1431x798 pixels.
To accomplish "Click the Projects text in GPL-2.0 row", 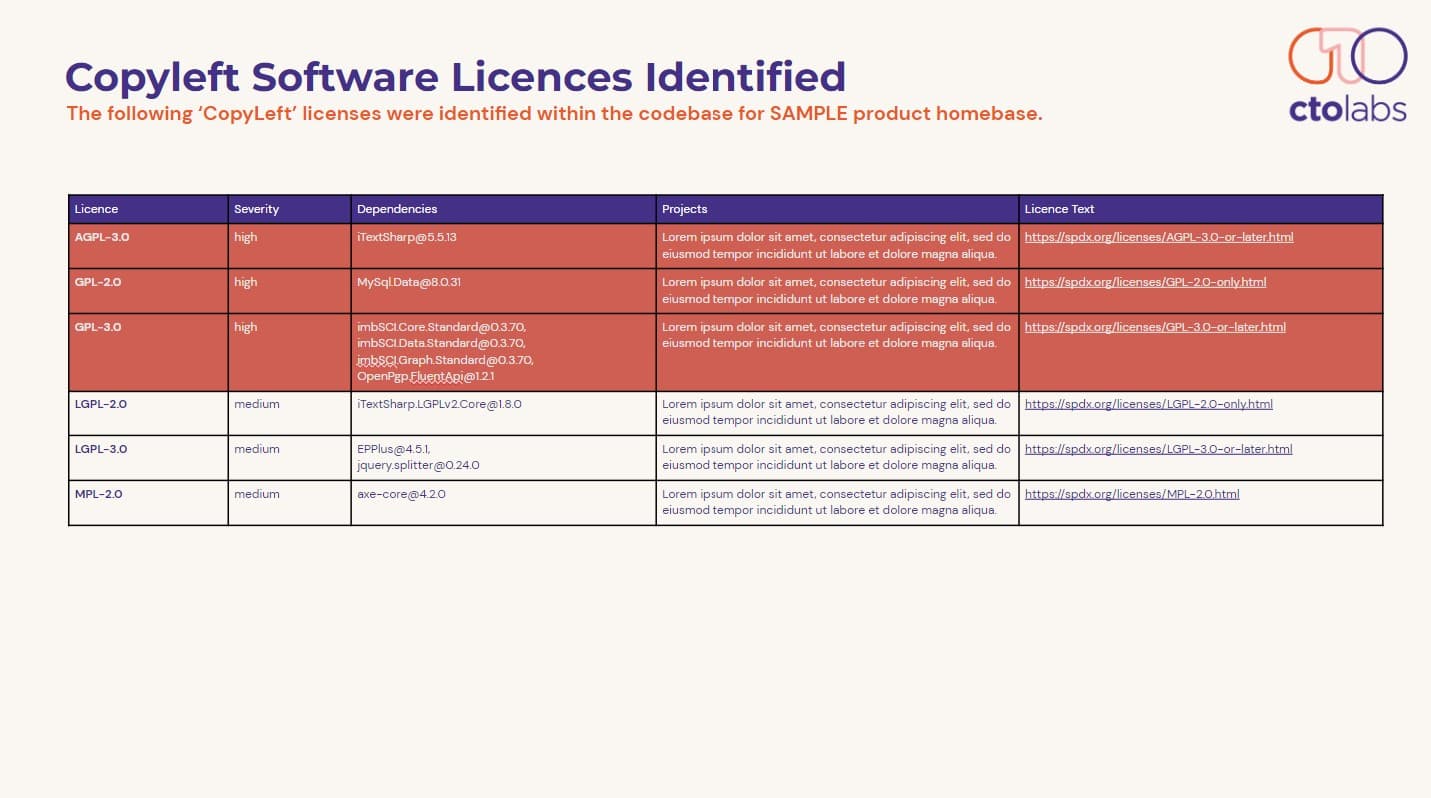I will click(x=836, y=291).
